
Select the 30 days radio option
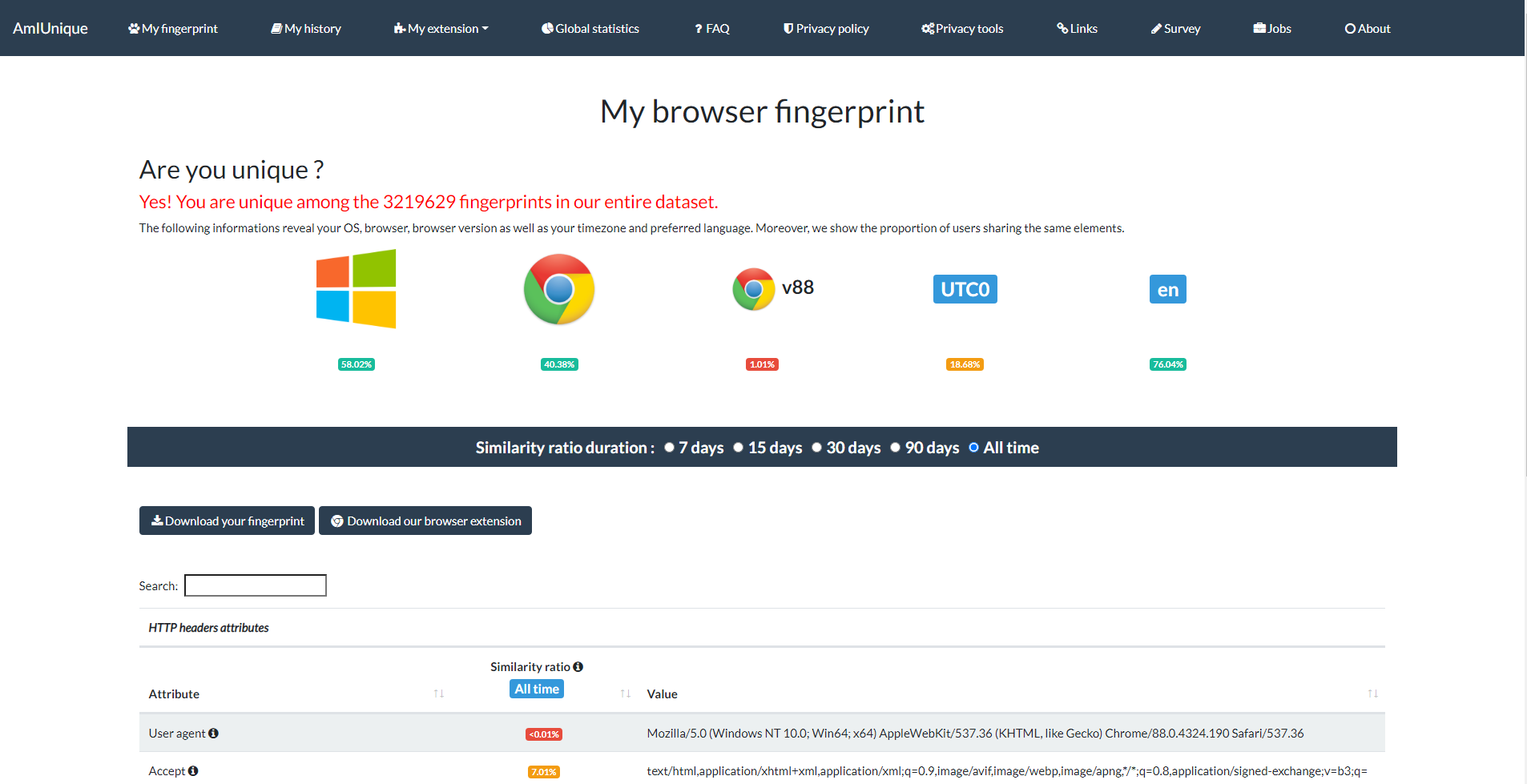coord(816,448)
